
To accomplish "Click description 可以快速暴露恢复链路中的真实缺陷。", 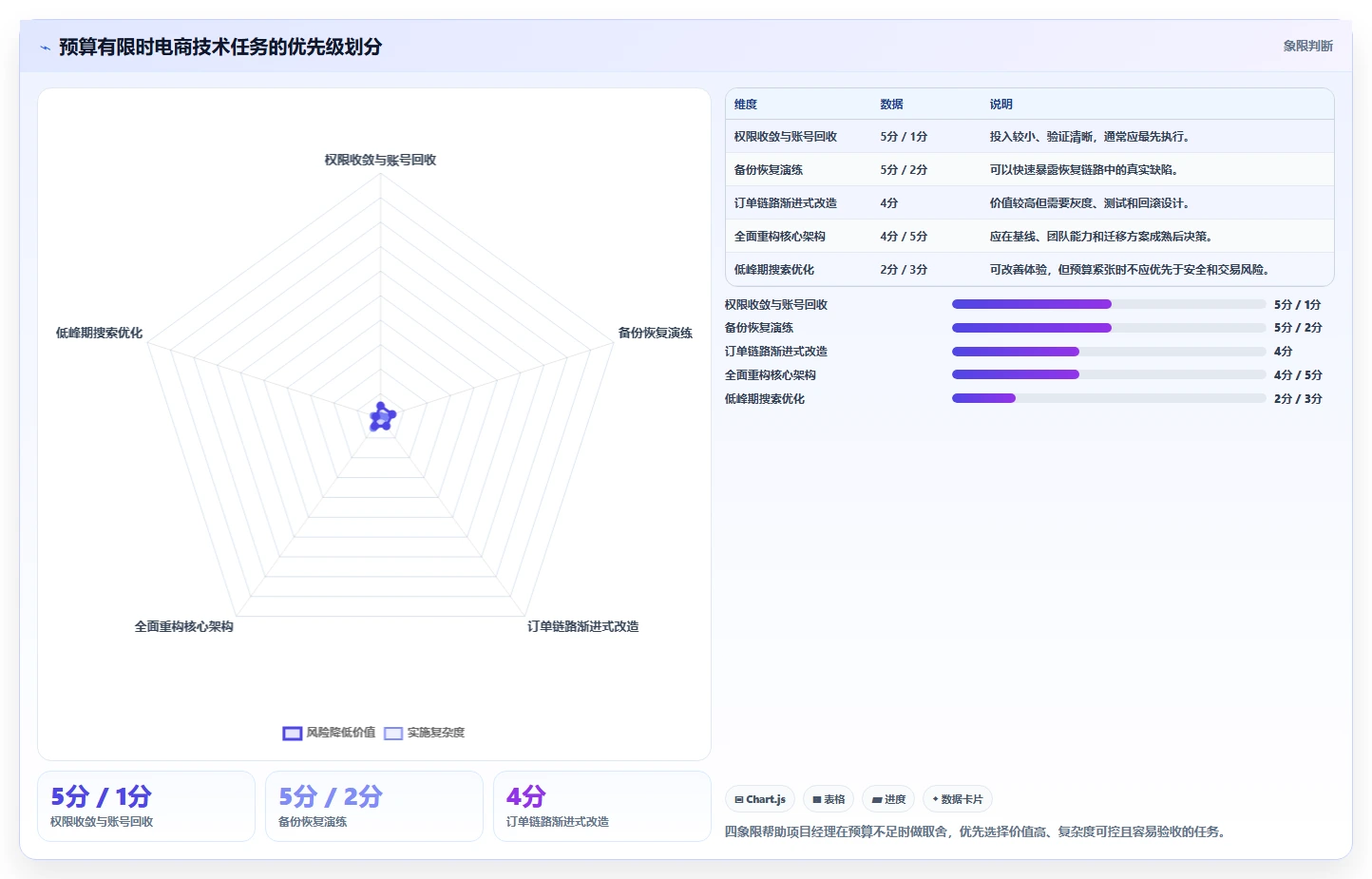I will (1084, 170).
